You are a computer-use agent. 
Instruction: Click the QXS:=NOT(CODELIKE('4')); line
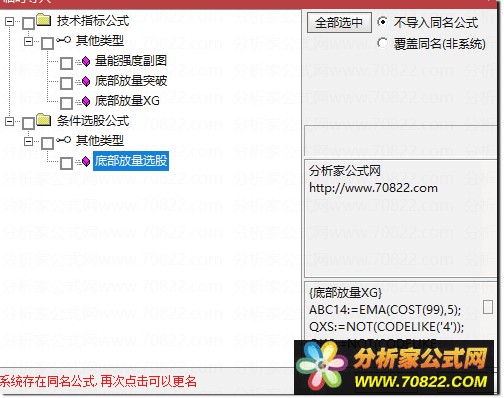(x=387, y=327)
